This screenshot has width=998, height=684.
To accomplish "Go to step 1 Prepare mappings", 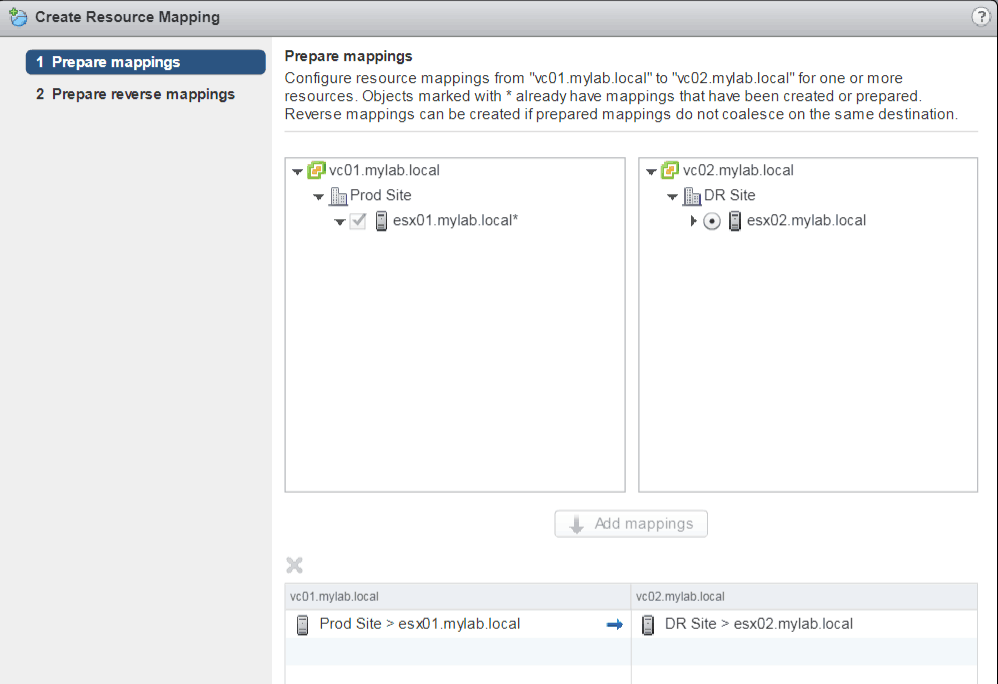I will pos(145,62).
